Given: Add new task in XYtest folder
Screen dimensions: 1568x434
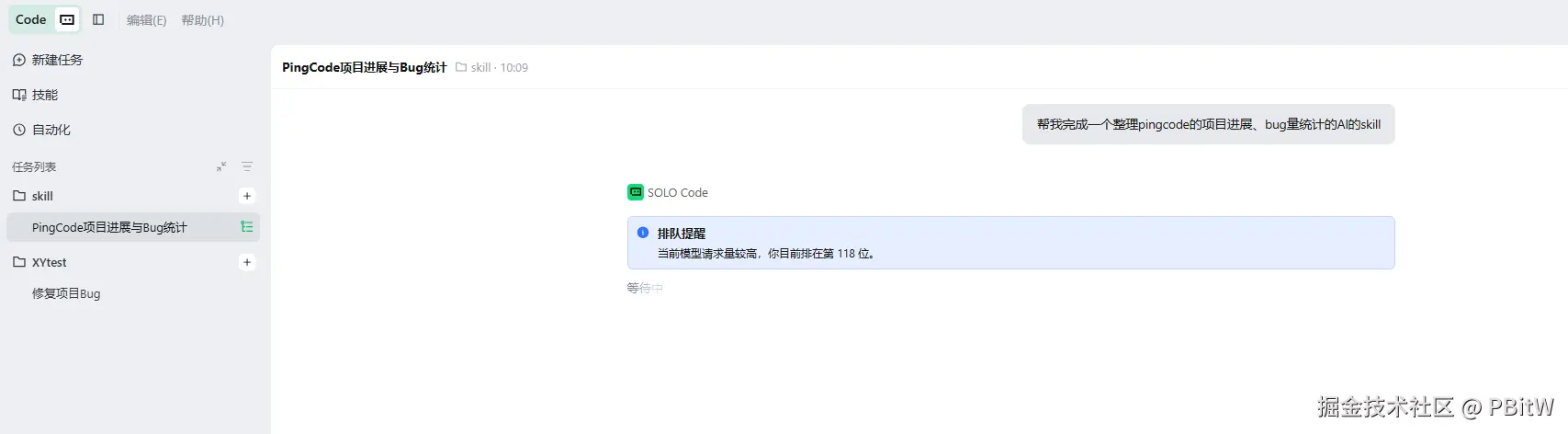Looking at the screenshot, I should [x=247, y=262].
